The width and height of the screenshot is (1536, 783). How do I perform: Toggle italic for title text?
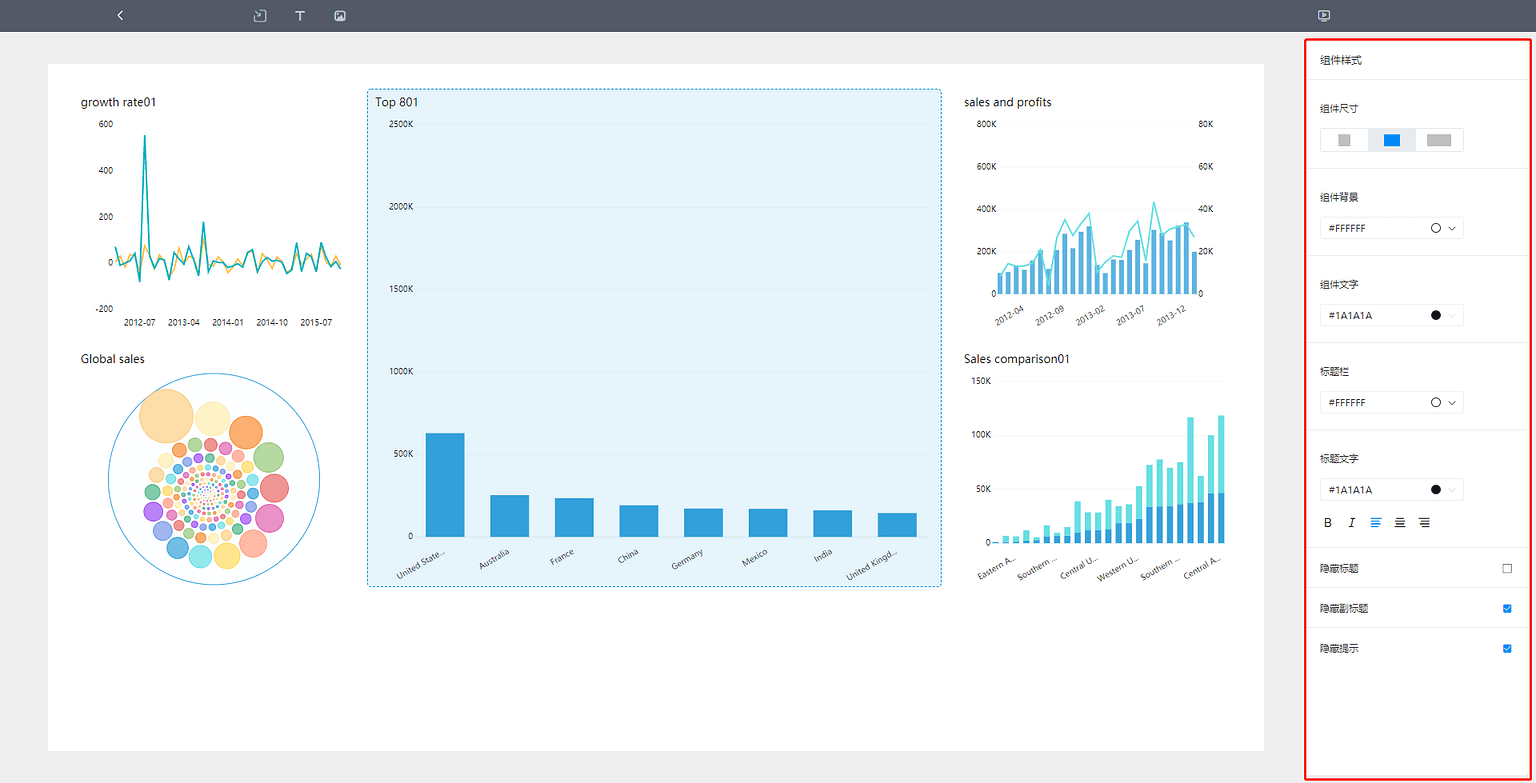click(1352, 522)
